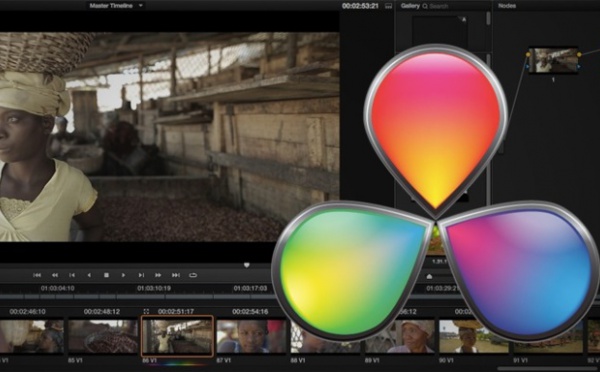Click the corner icon on the gallery still
Screen dimensions: 600x372
tap(463, 19)
